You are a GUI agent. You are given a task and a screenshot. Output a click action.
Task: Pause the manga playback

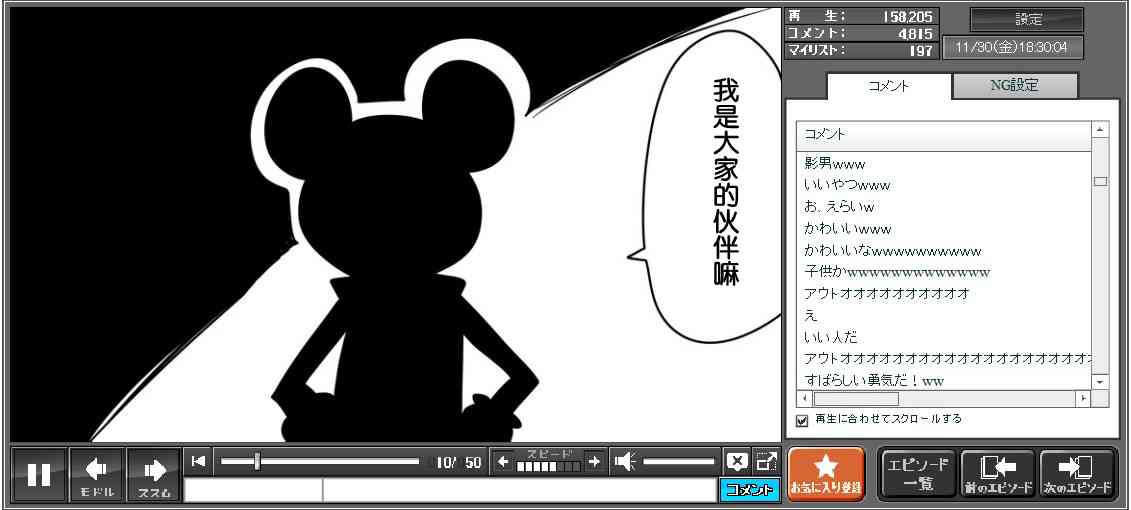tap(39, 474)
